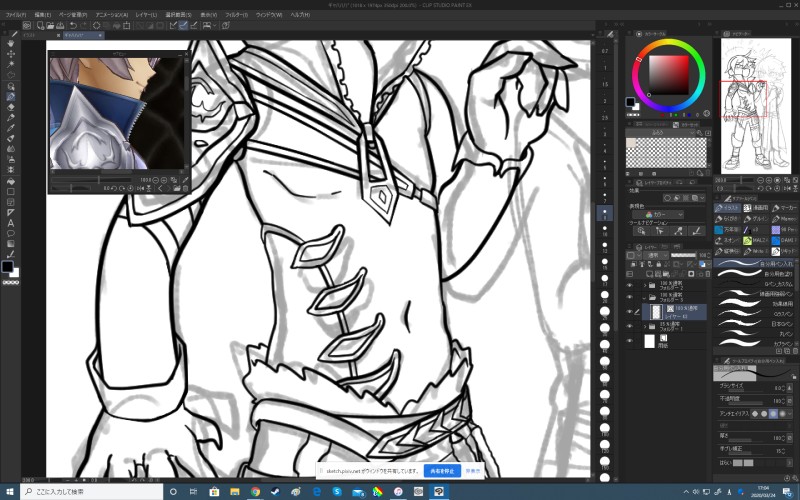Toggle Snap to special ruler in command bar
Screen dimensions: 800x500
[184, 25]
